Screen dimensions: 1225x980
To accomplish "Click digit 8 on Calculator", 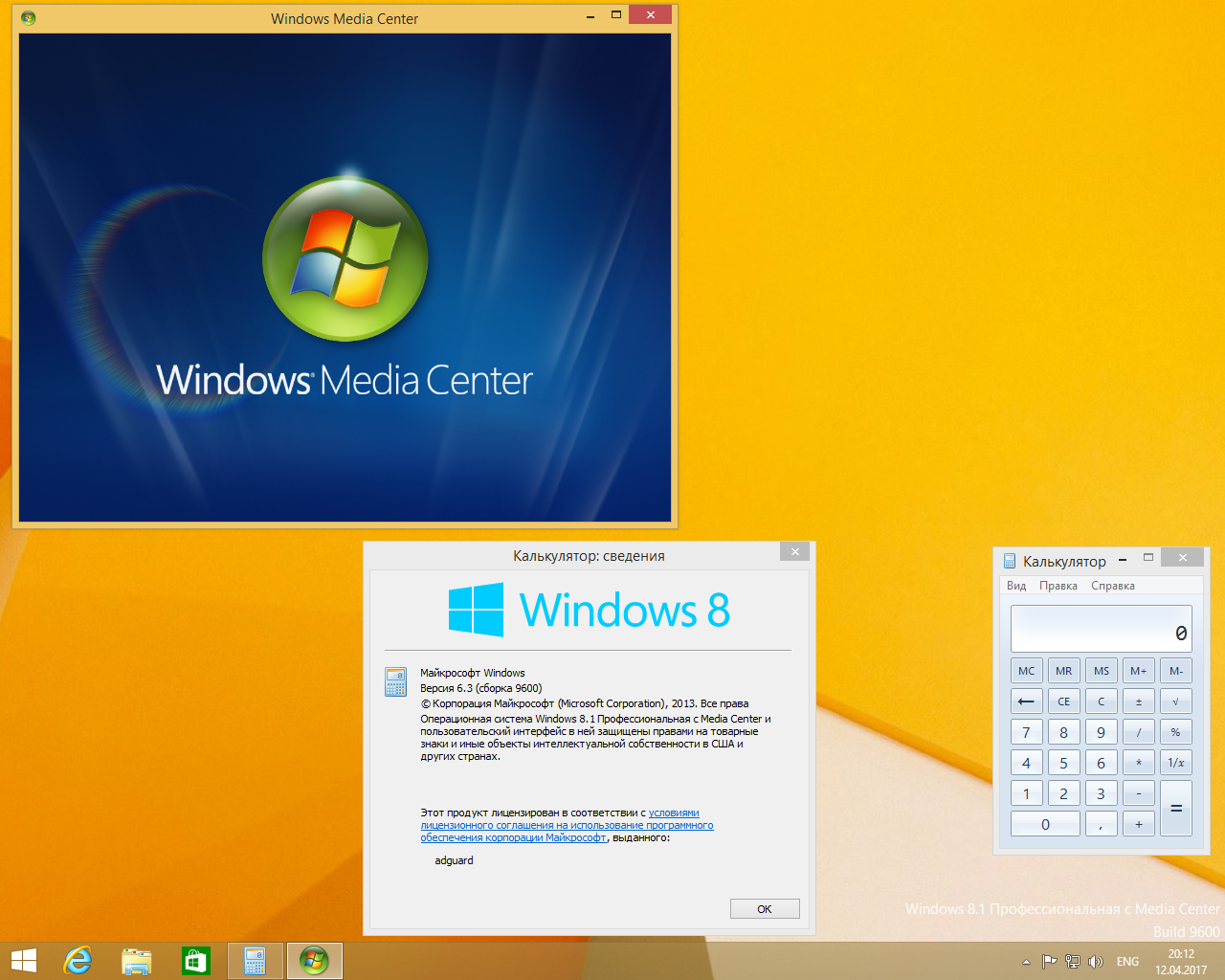I will click(1064, 732).
